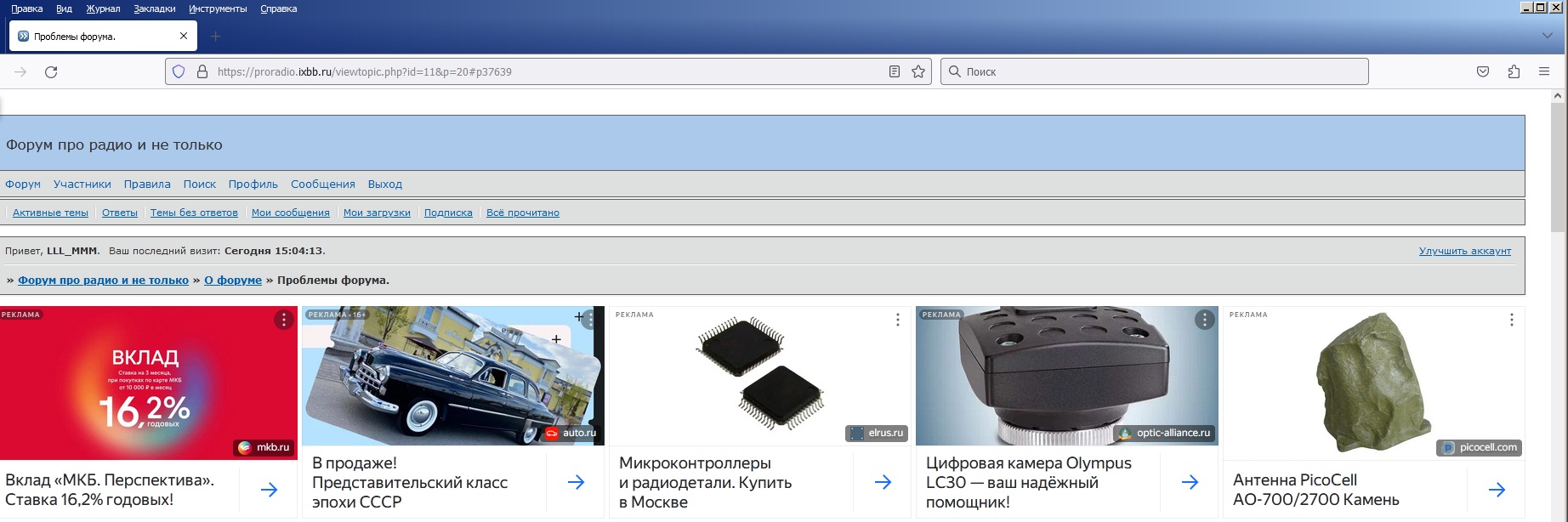Image resolution: width=1568 pixels, height=522 pixels.
Task: Open the Firefox hamburger application menu
Action: pos(1544,72)
